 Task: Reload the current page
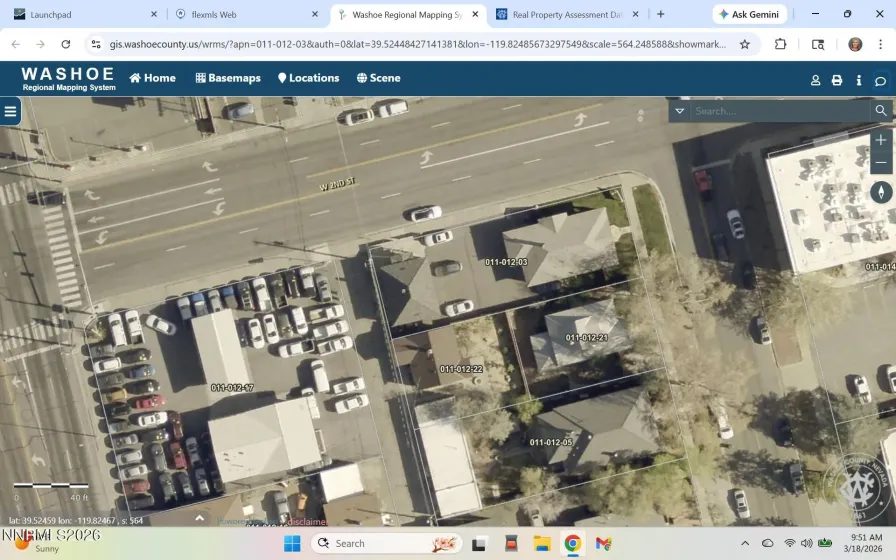pyautogui.click(x=66, y=44)
